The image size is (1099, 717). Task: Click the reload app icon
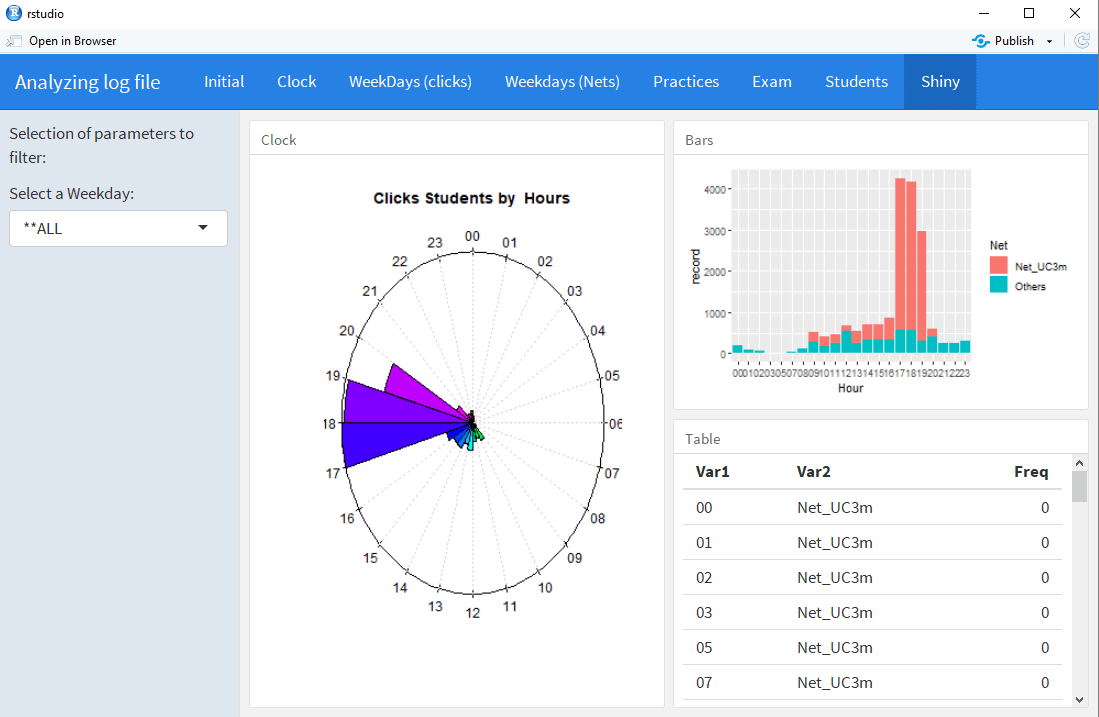1082,40
